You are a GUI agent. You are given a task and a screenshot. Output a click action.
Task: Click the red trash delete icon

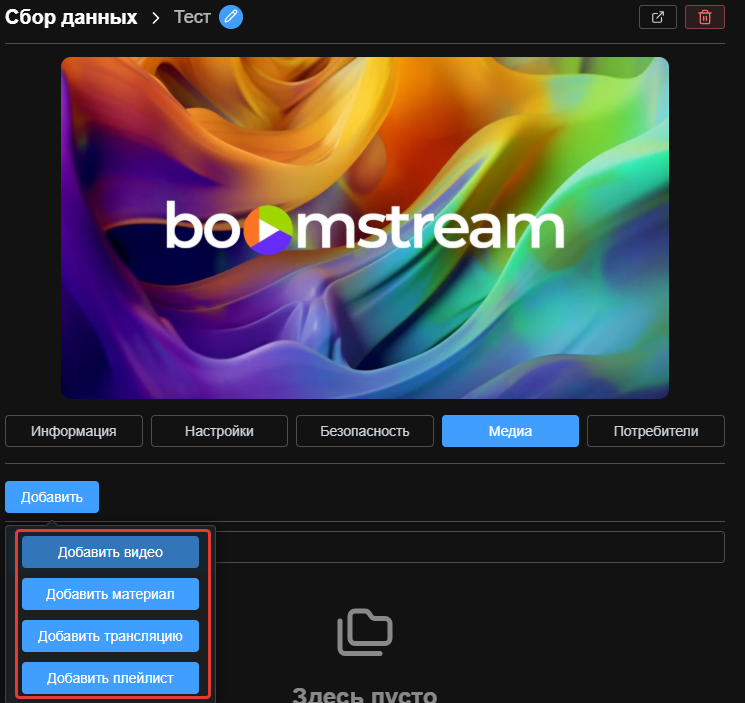[x=705, y=17]
